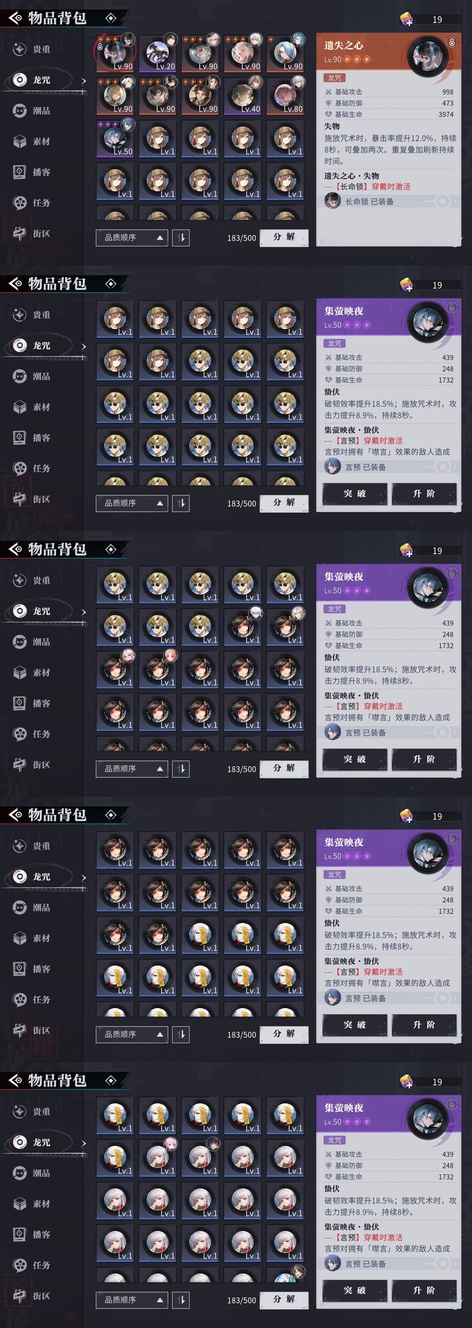
Task: Toggle sort order arrow in the bottommost panel
Action: [181, 1299]
